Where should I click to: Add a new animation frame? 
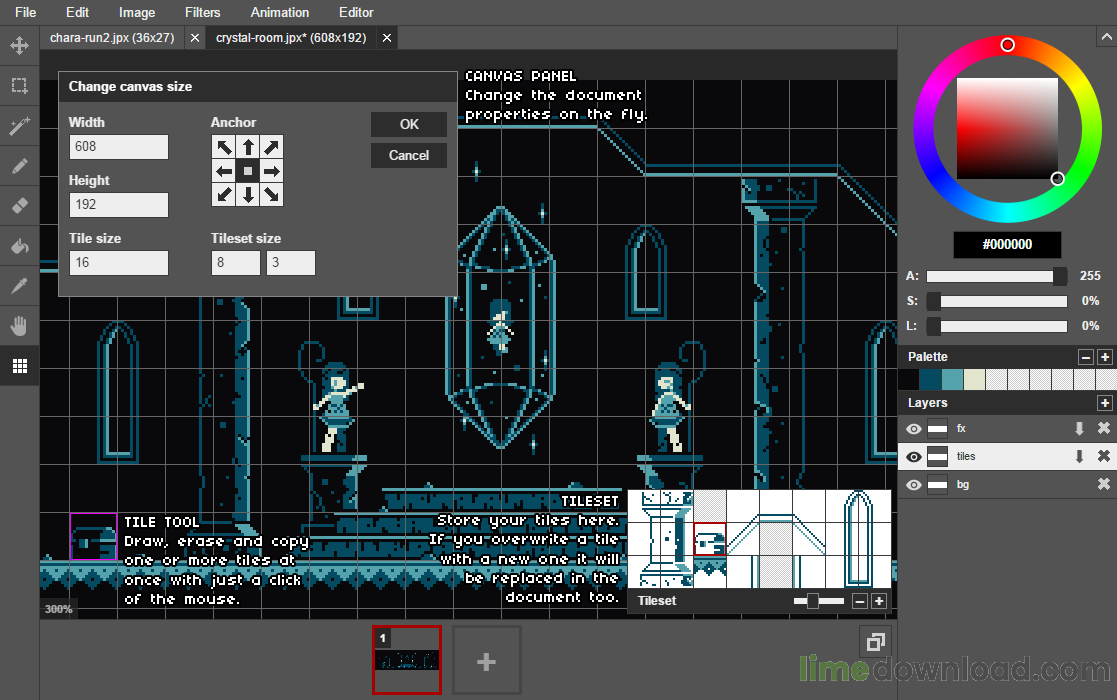click(x=486, y=661)
